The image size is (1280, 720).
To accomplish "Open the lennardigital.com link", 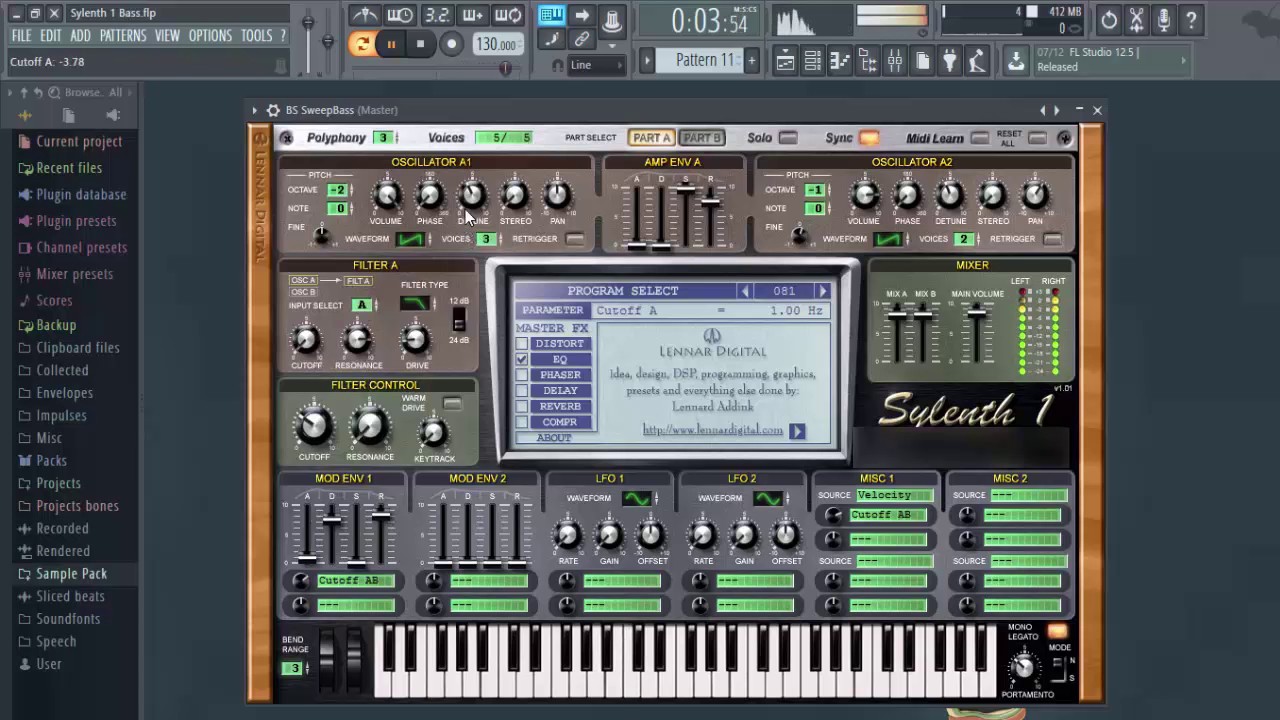I will [713, 430].
